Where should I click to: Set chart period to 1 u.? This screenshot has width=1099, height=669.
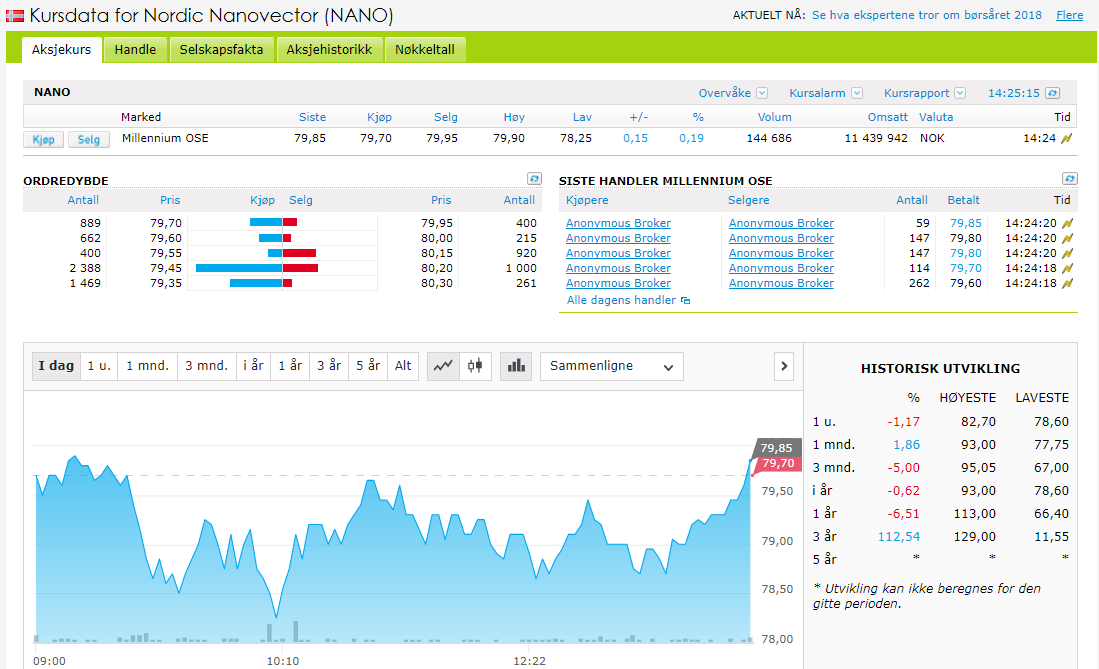tap(99, 366)
